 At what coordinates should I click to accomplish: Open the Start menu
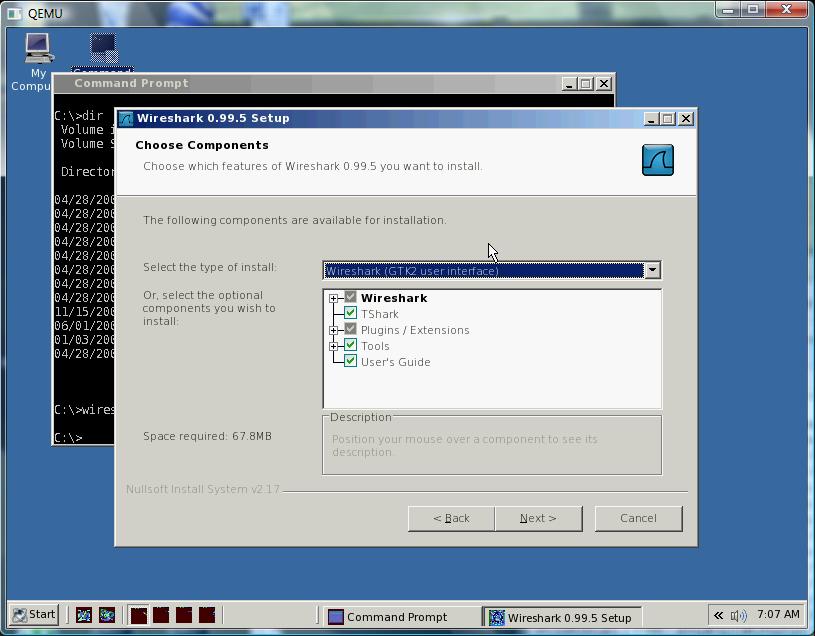click(x=34, y=615)
